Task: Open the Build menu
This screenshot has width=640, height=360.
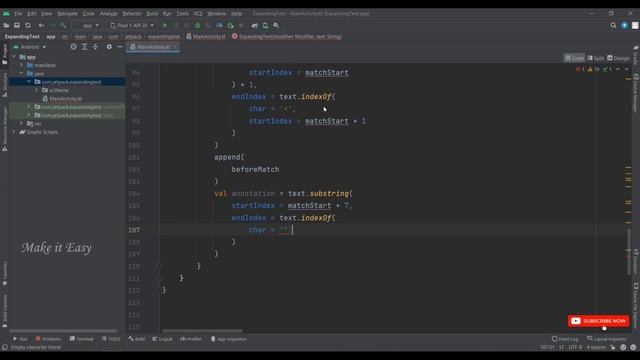Action: pyautogui.click(x=152, y=13)
